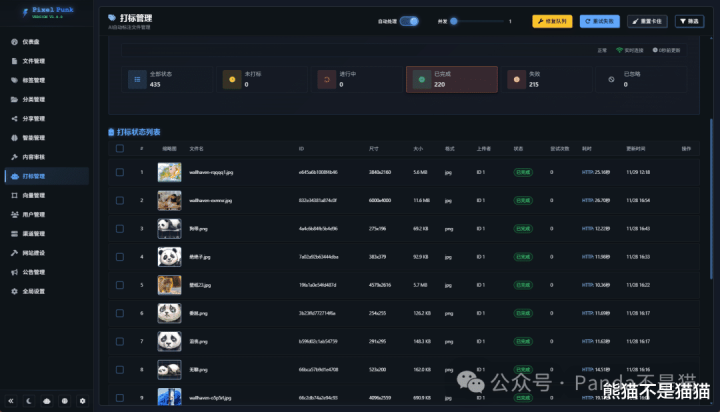Click the yellow 修复队列 button
The width and height of the screenshot is (720, 412).
(552, 21)
